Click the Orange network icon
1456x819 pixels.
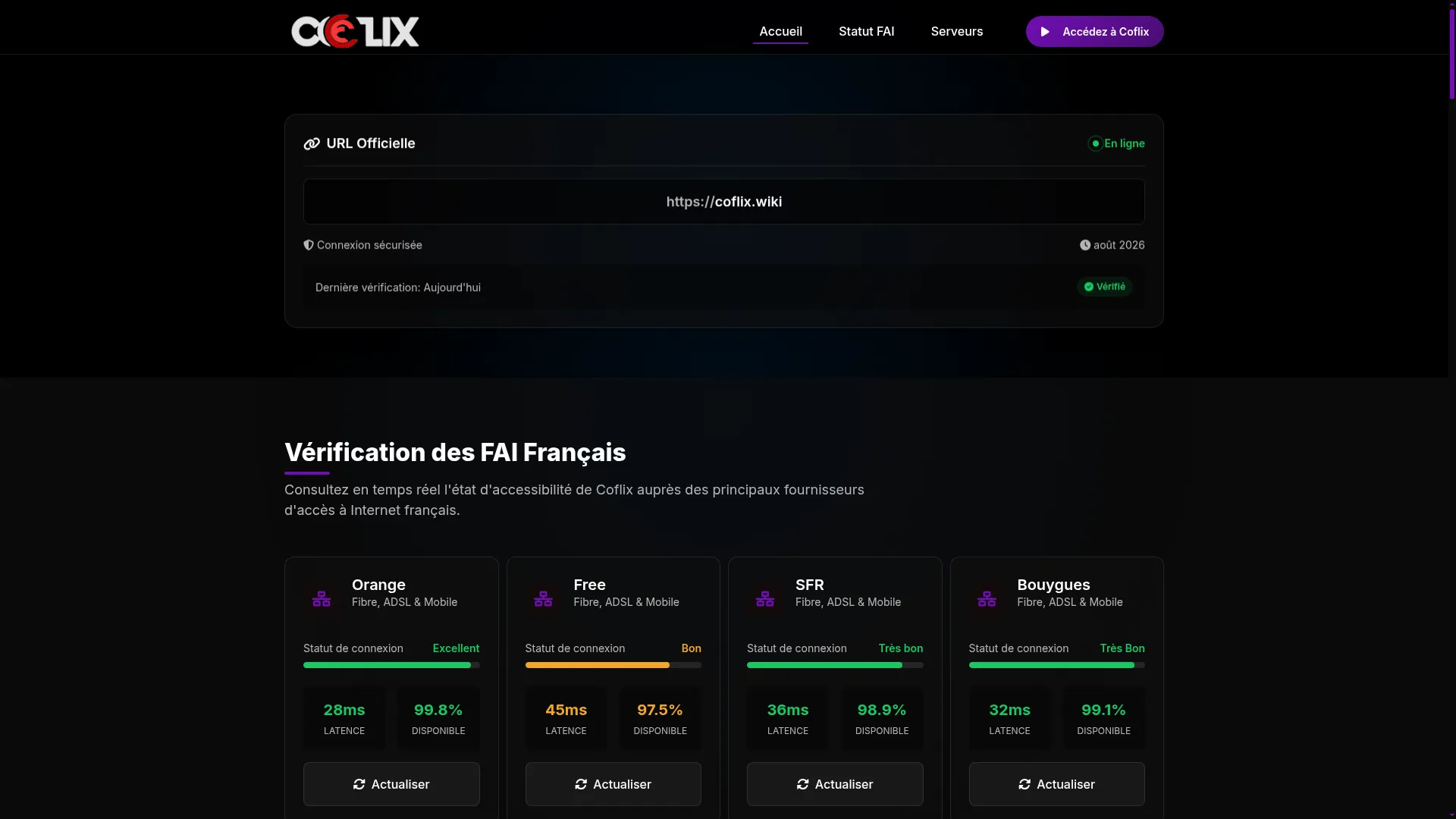(322, 599)
